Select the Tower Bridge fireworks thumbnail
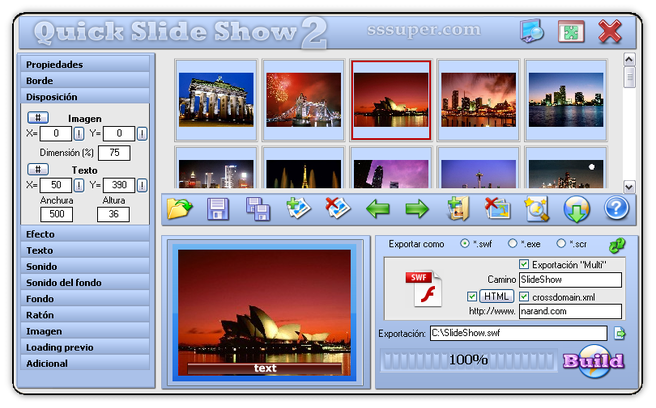 [303, 100]
